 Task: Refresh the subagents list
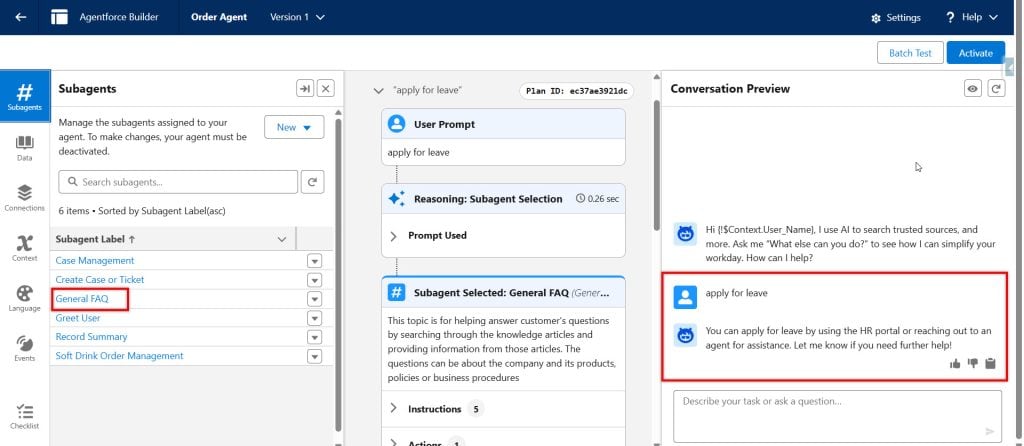click(x=312, y=182)
